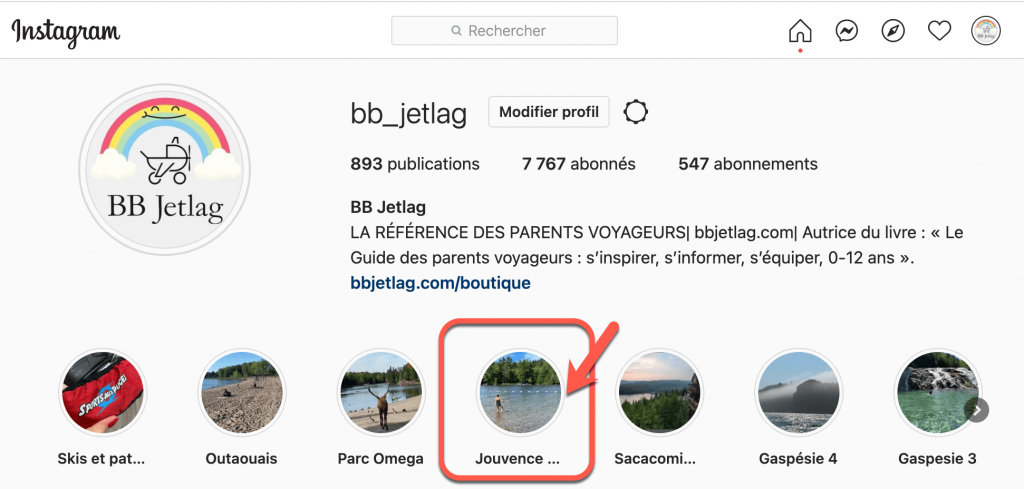
Task: Click the magnifier in the Rechercher box
Action: [456, 31]
